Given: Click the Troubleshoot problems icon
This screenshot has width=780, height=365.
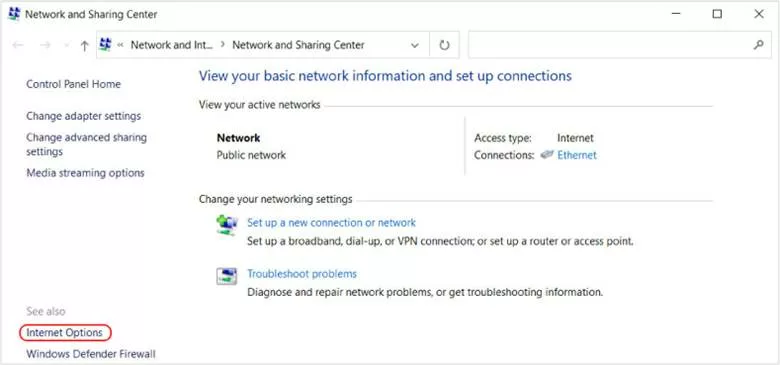Looking at the screenshot, I should tap(226, 275).
